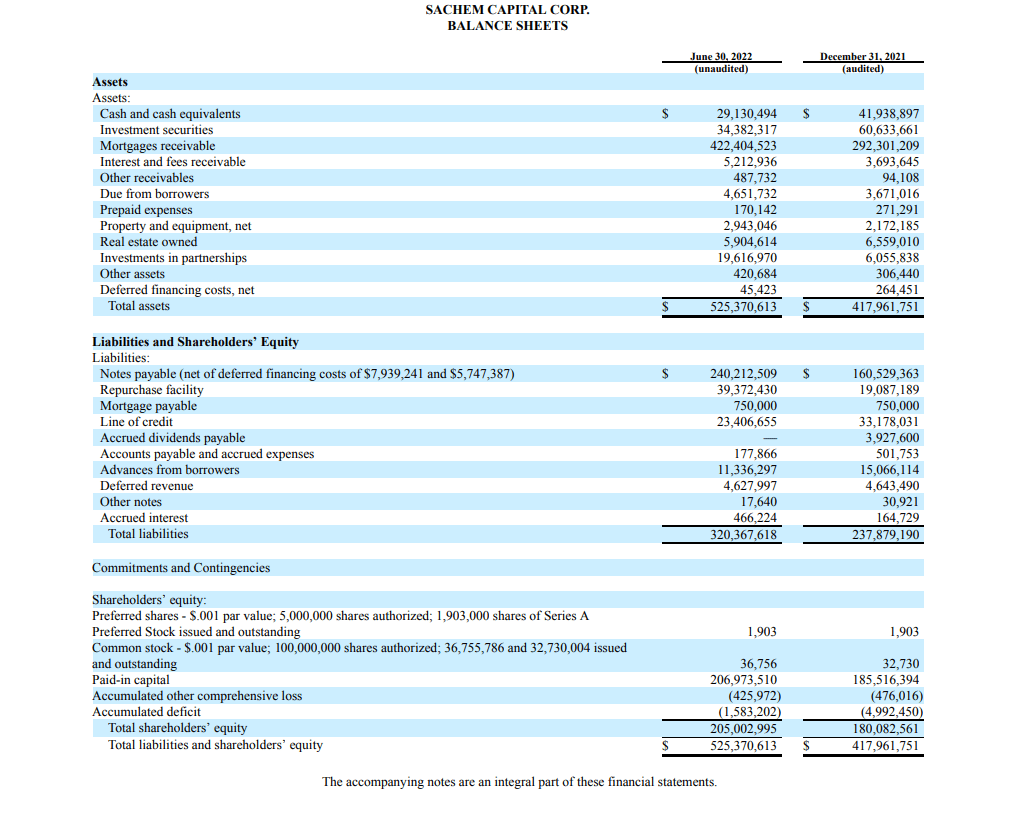Select accrued dividends value 3,927,600
Viewport: 1010px width, 824px height.
[892, 438]
